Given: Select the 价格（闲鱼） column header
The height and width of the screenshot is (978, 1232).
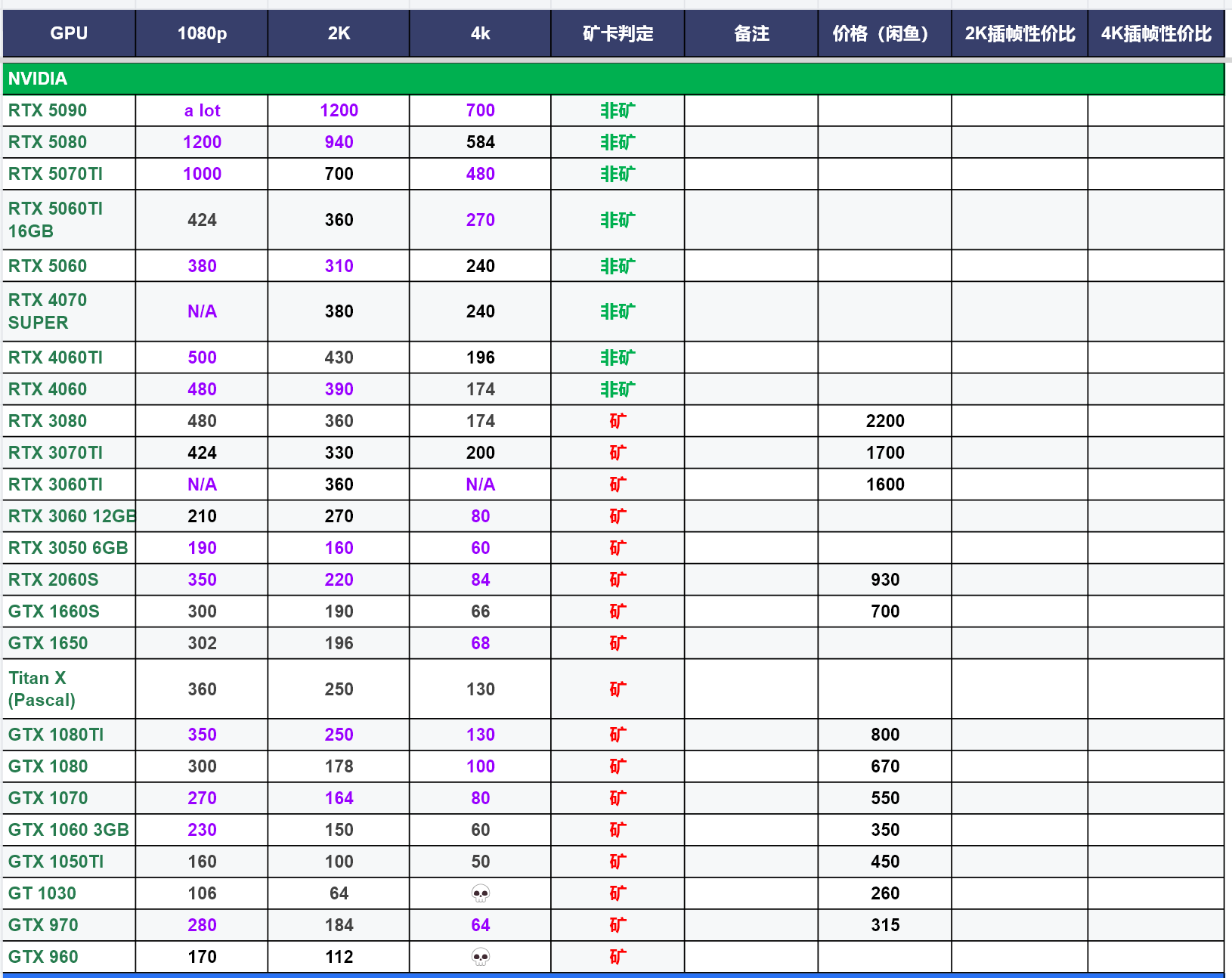Looking at the screenshot, I should pos(885,33).
